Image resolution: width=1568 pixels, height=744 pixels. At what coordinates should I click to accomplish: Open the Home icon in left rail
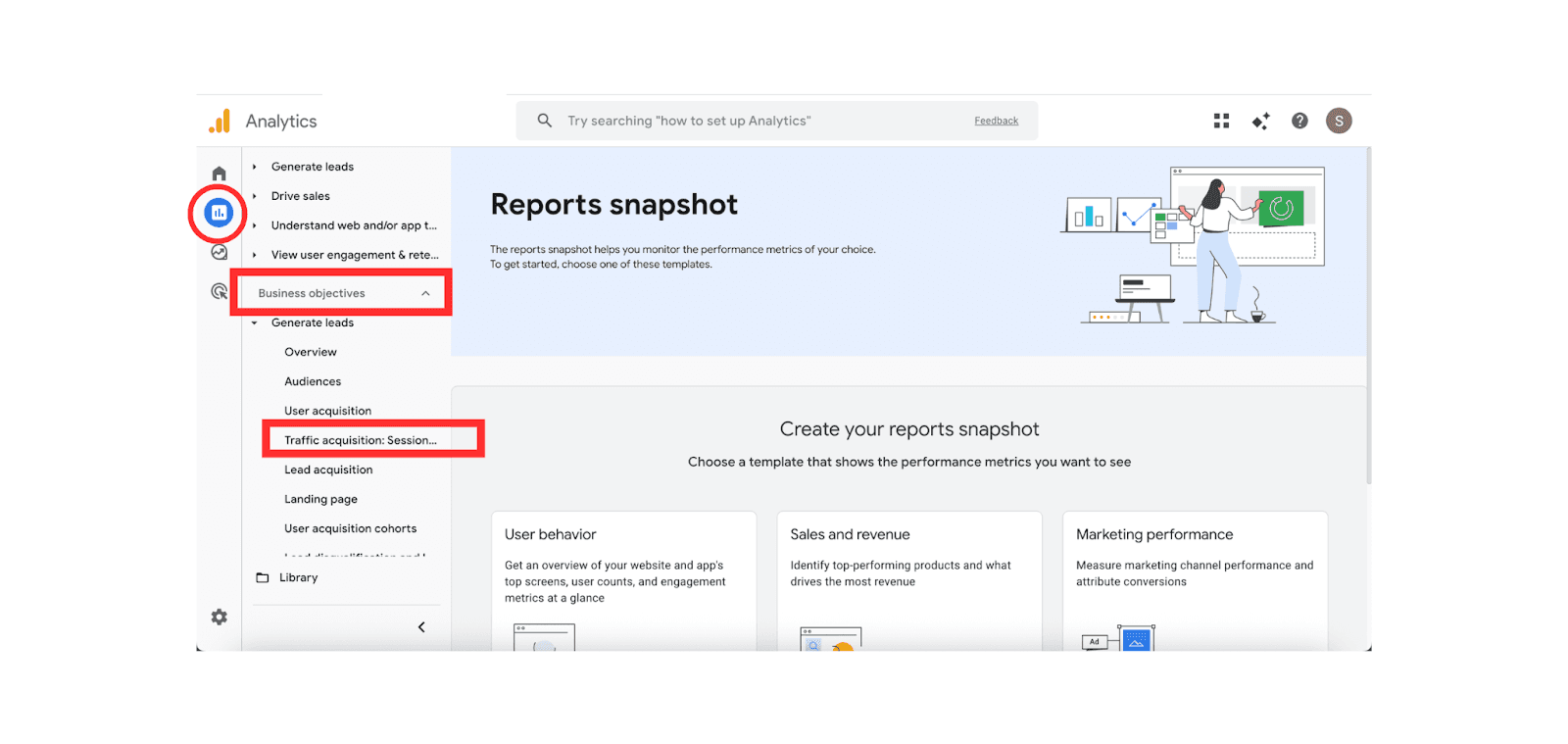pyautogui.click(x=220, y=174)
